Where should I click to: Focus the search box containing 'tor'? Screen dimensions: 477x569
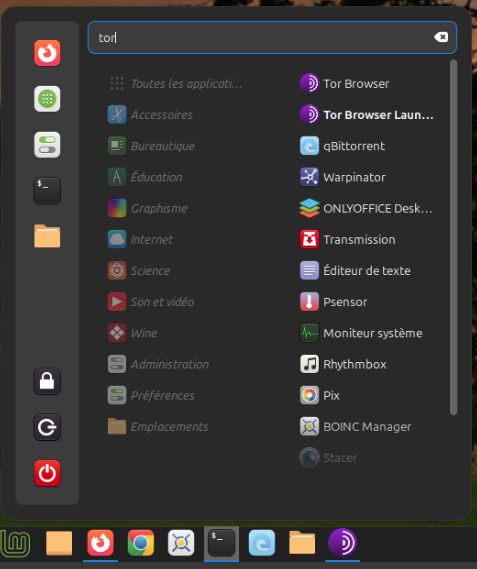click(272, 37)
